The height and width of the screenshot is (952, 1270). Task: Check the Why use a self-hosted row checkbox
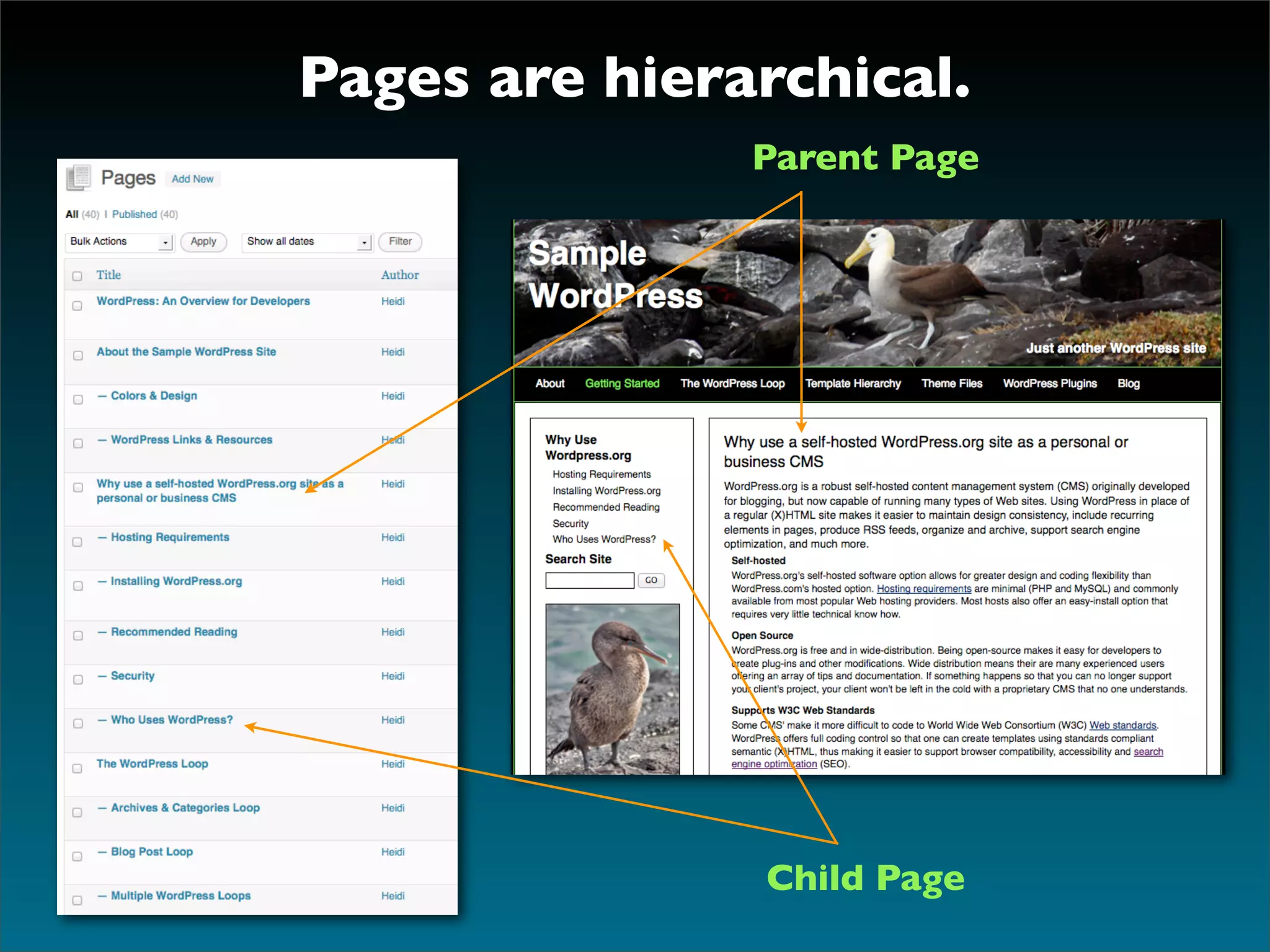tap(78, 488)
